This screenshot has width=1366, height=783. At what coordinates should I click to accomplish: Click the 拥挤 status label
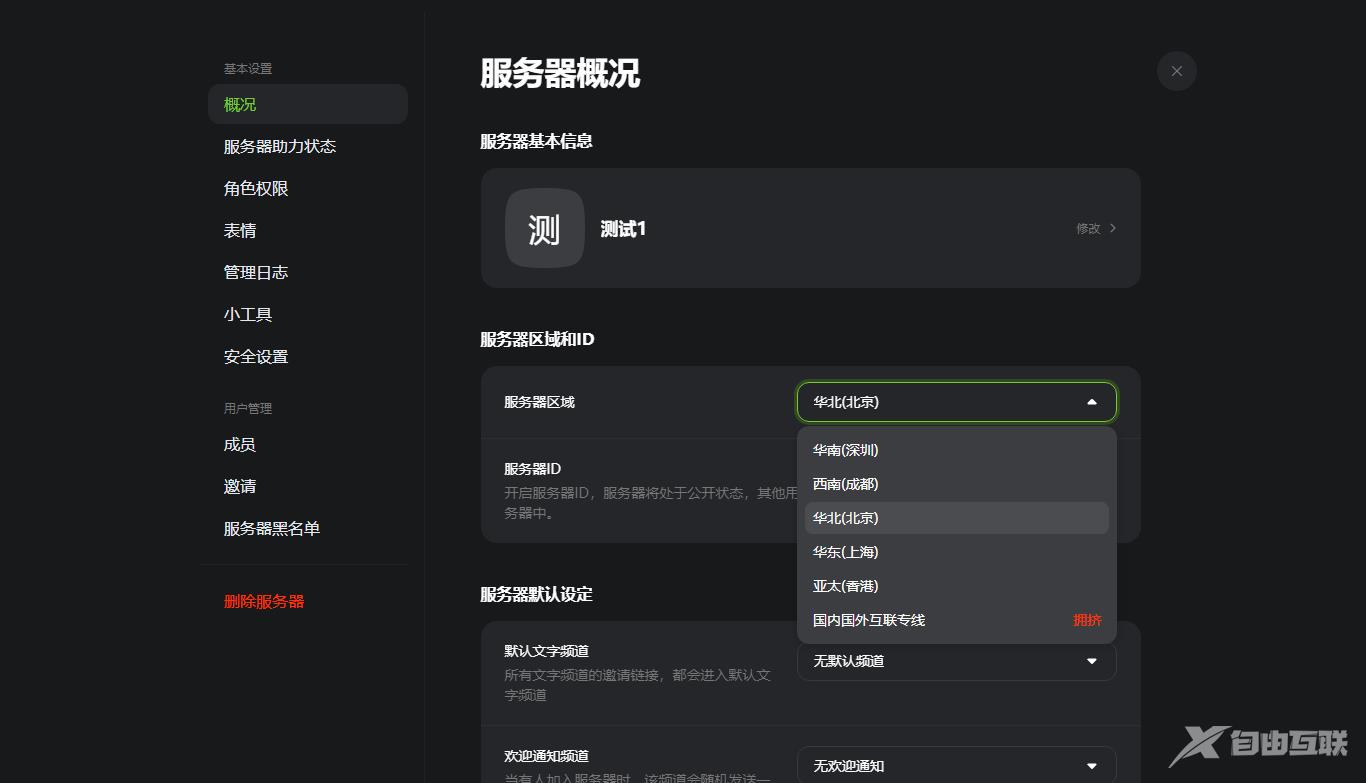(1087, 620)
